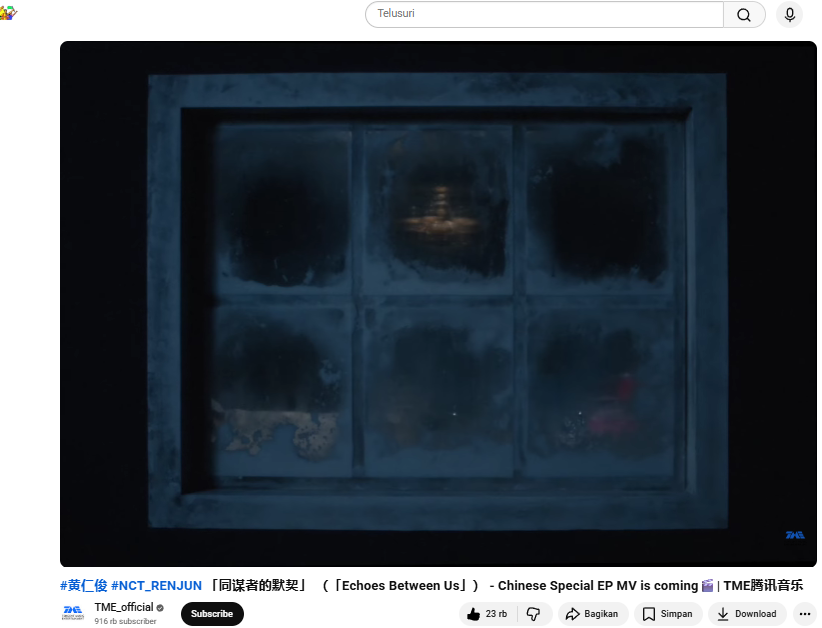Click the Telusuri search input field
This screenshot has height=628, width=822.
pyautogui.click(x=544, y=14)
